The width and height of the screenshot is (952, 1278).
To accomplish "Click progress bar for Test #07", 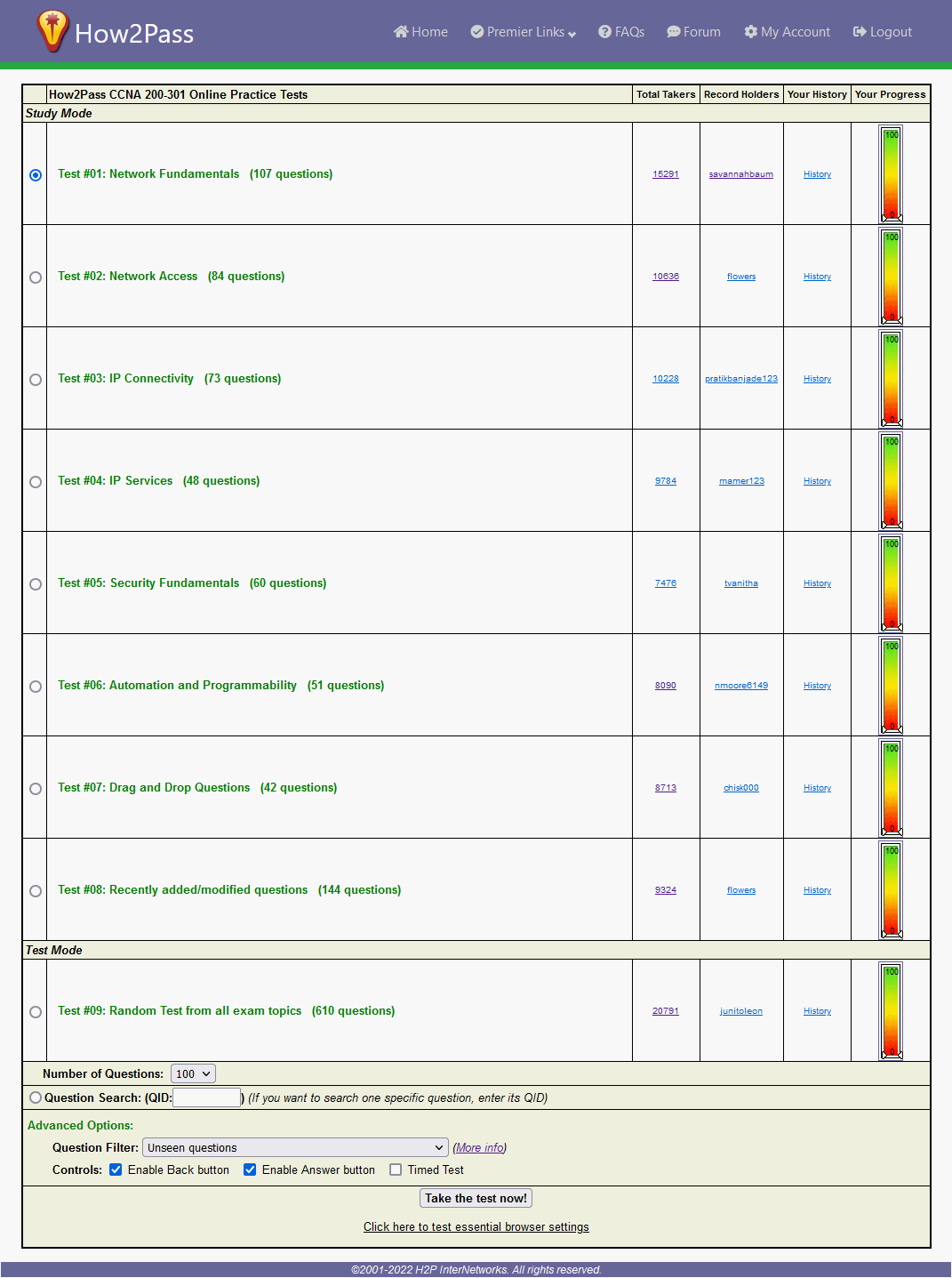I will pos(891,787).
